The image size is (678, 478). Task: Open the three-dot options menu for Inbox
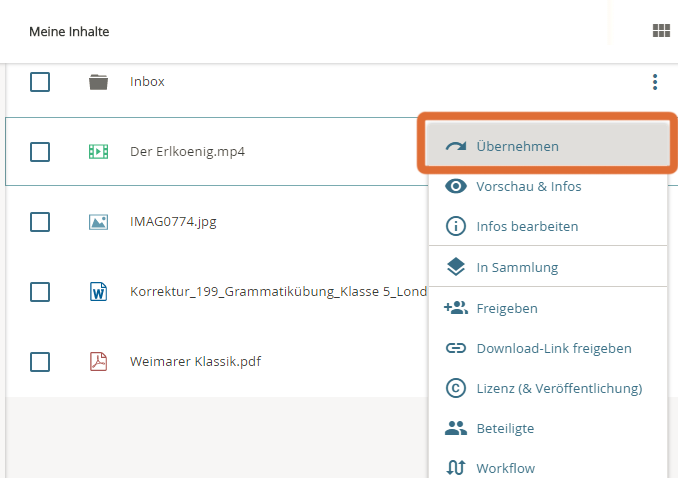[655, 82]
